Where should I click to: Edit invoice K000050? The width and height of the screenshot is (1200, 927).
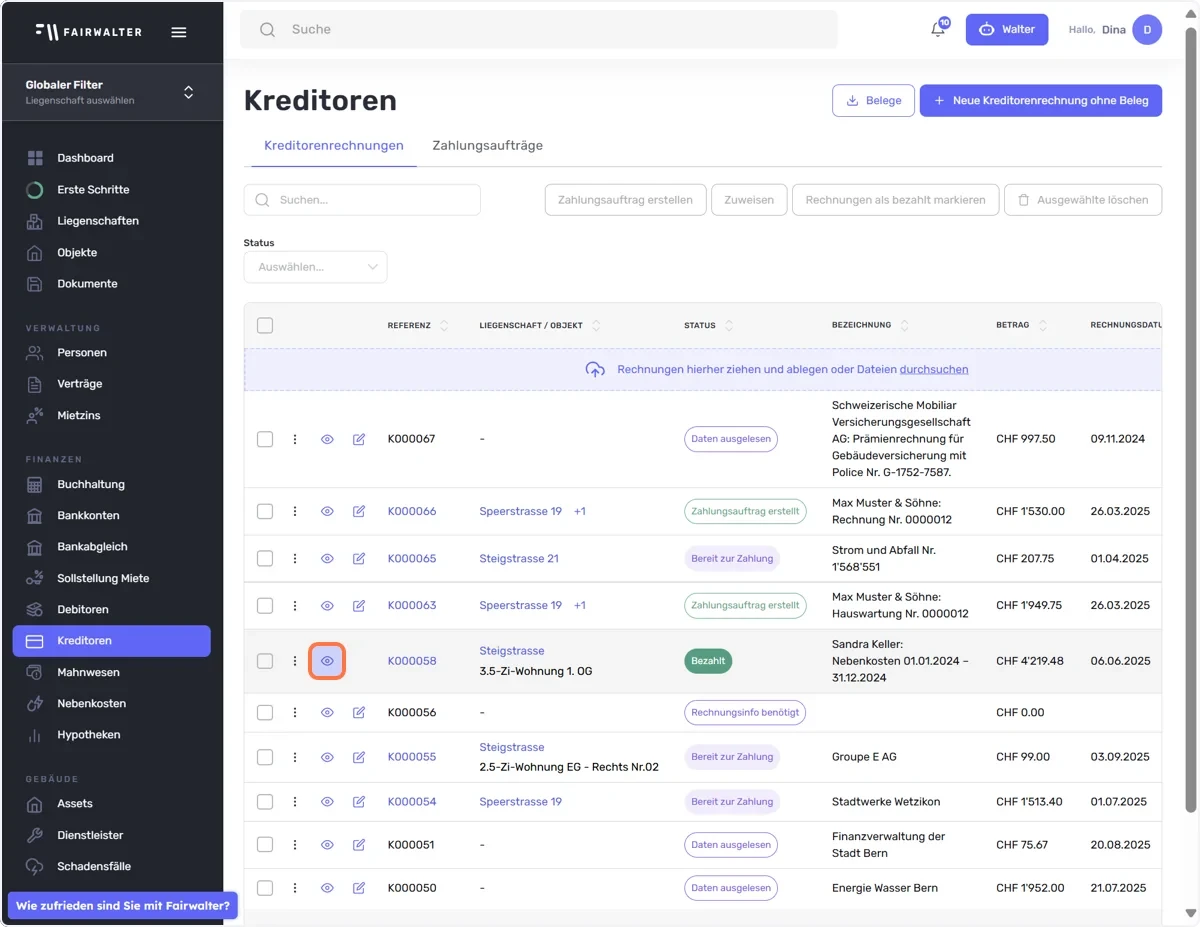pos(359,888)
